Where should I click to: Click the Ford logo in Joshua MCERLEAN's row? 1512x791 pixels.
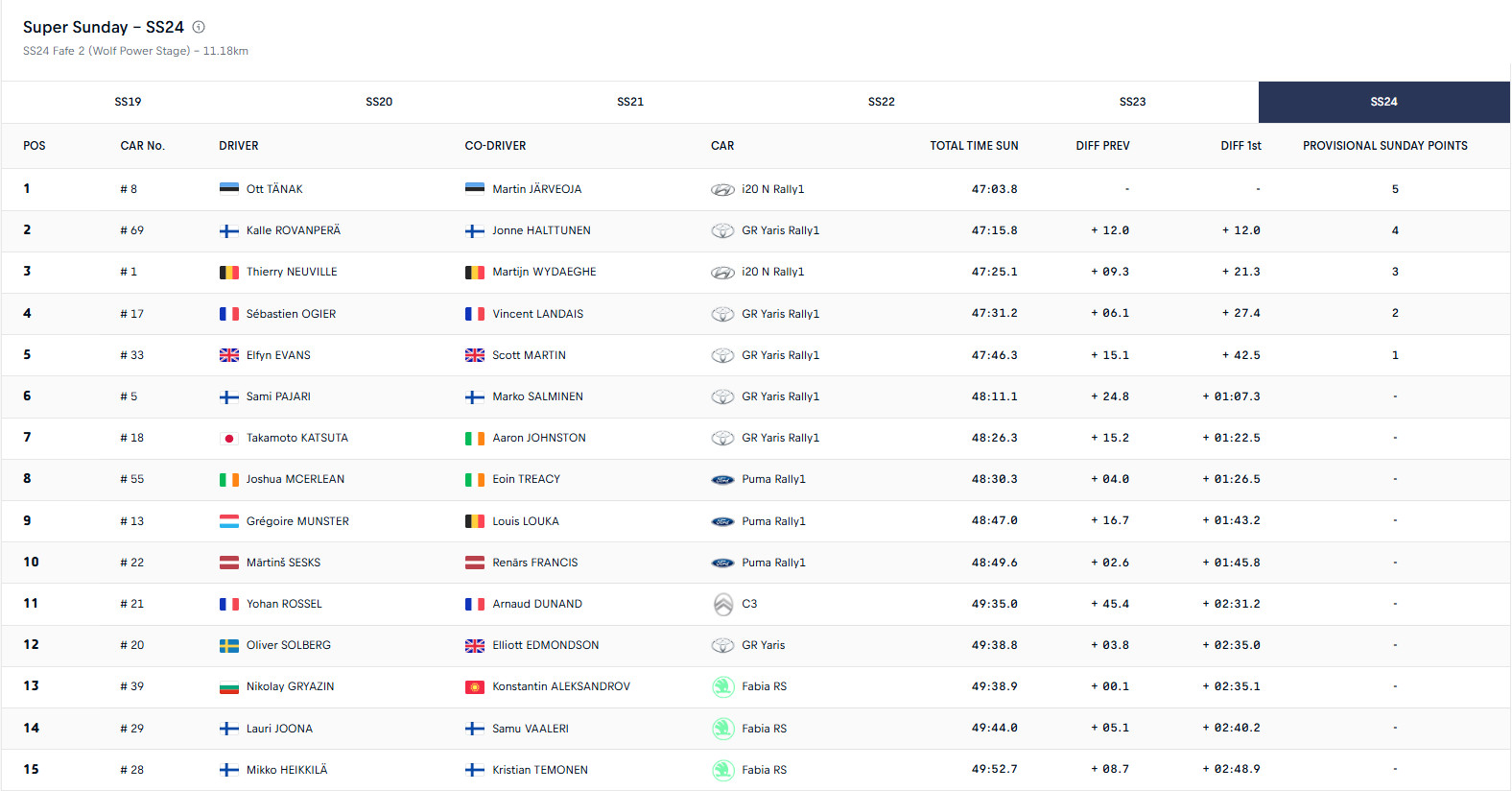pos(722,479)
